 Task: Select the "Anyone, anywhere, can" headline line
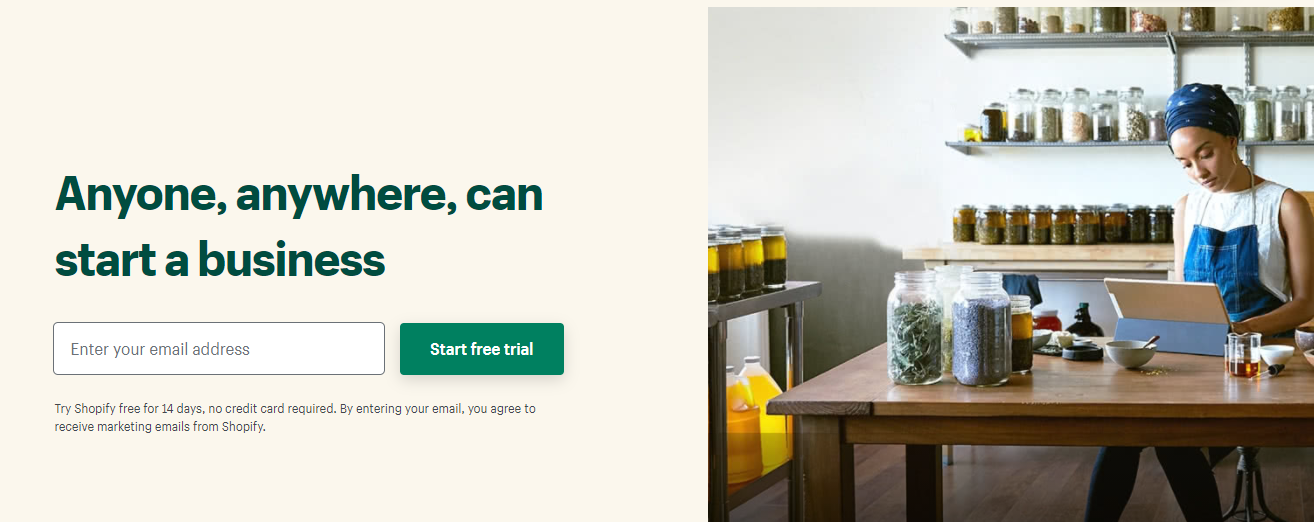pyautogui.click(x=299, y=195)
